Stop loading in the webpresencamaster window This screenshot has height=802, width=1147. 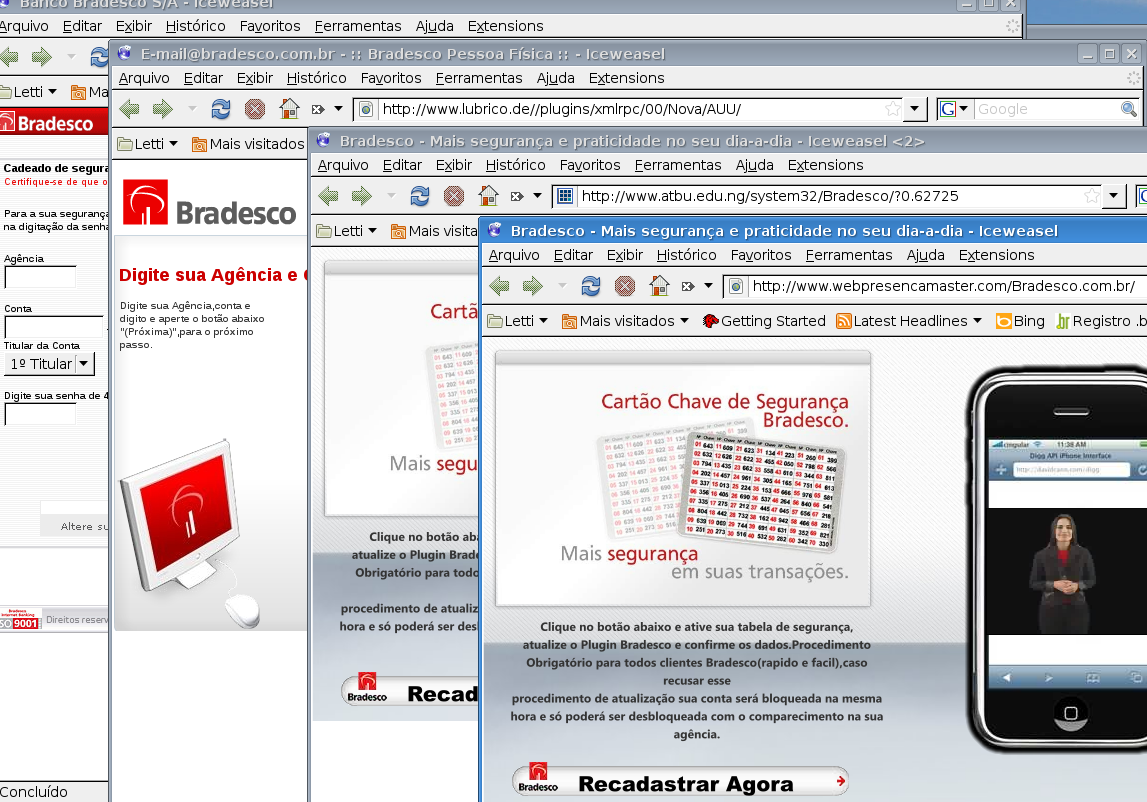pos(625,286)
